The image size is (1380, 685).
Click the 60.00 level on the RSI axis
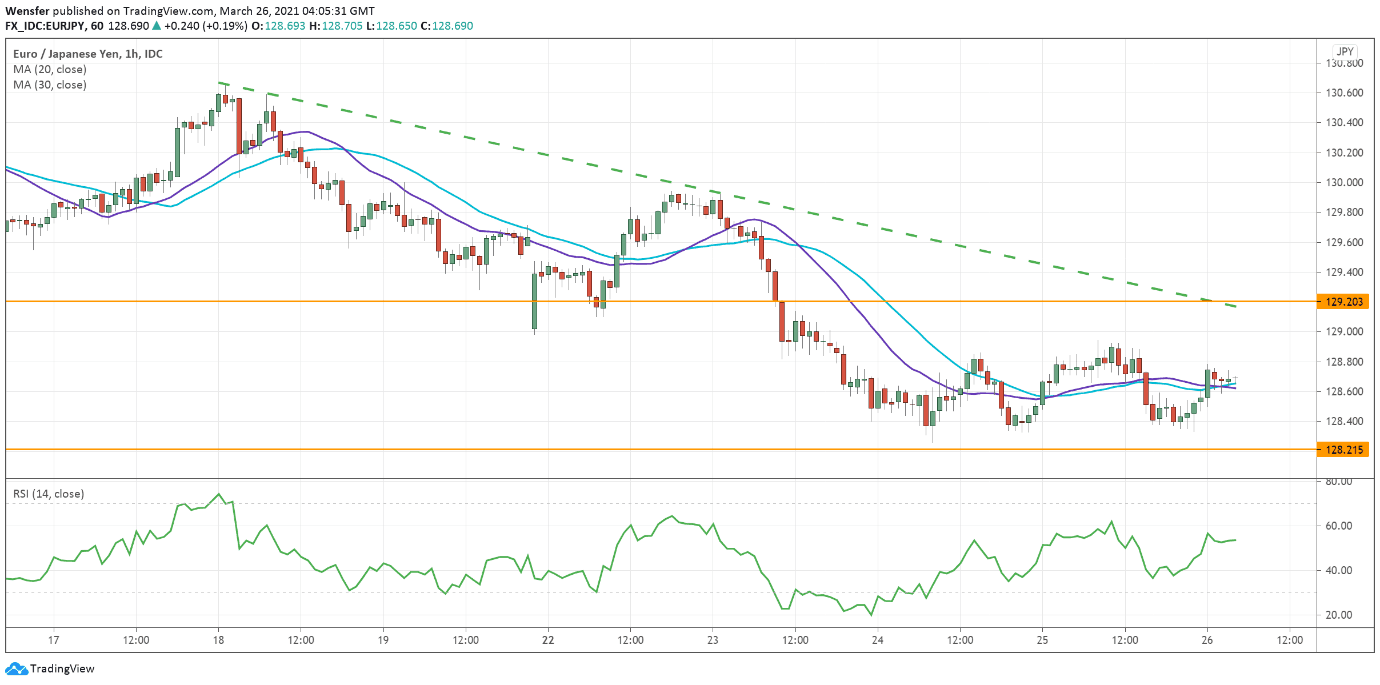pyautogui.click(x=1337, y=526)
